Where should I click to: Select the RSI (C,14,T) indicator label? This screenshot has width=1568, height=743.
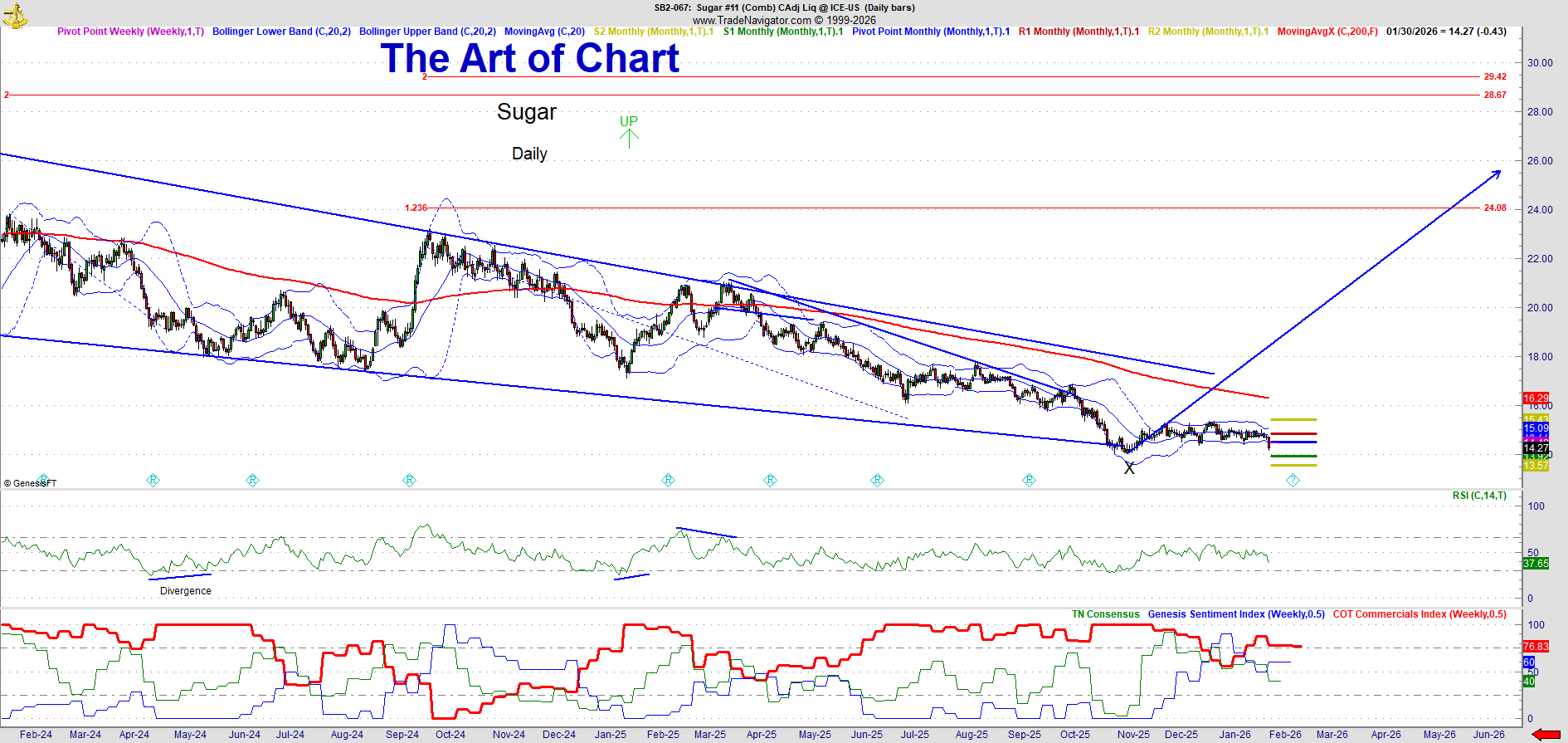[x=1479, y=496]
